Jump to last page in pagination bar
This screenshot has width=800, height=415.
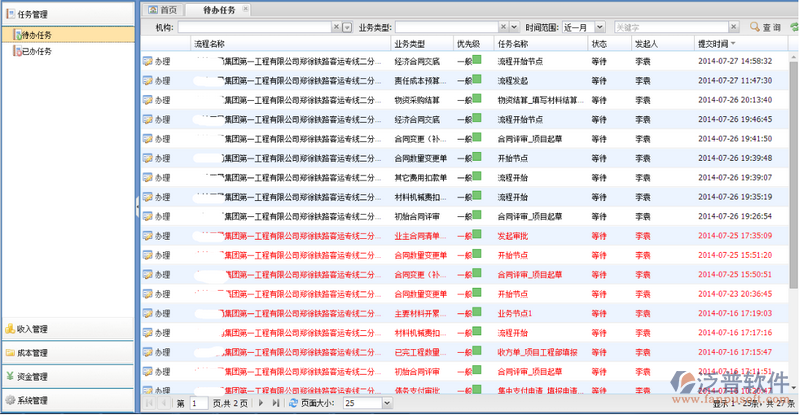click(x=276, y=403)
